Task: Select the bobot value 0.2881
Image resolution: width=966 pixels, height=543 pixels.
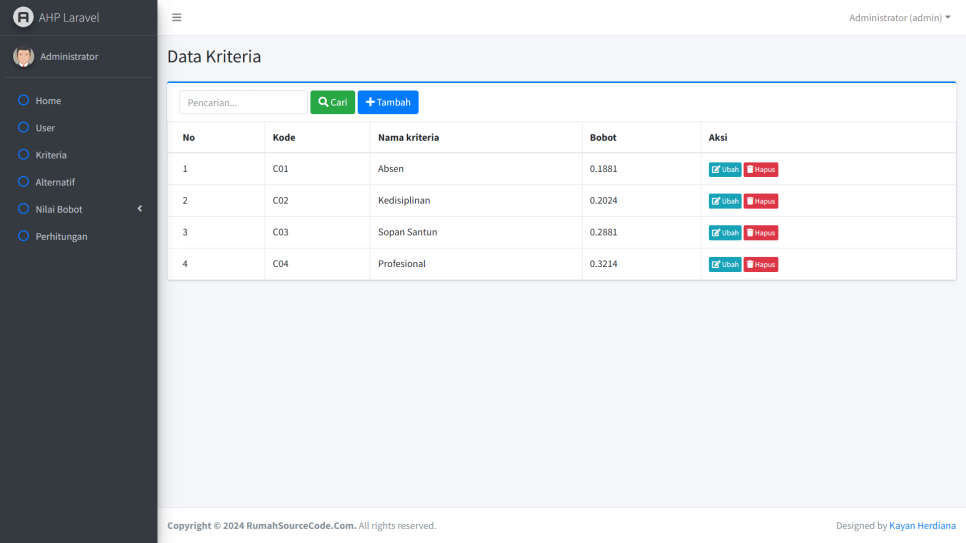Action: click(603, 232)
